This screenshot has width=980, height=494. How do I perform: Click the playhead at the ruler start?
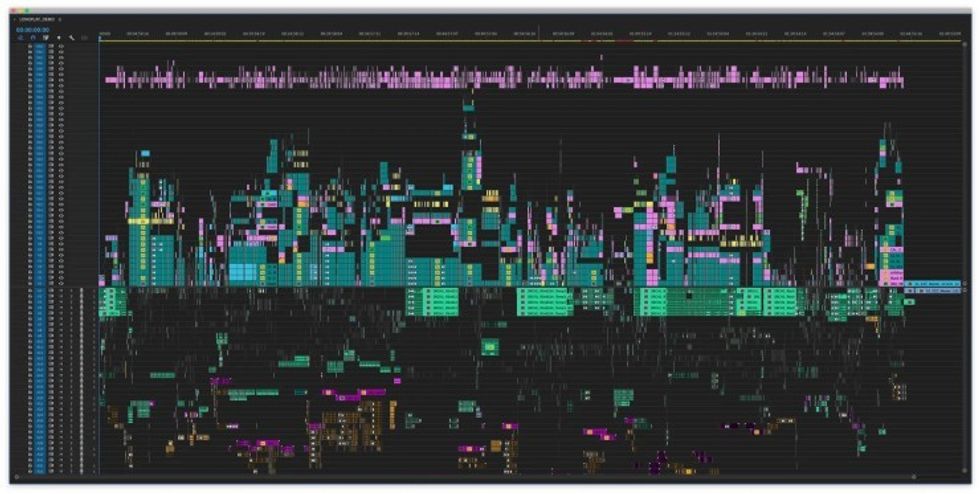[x=99, y=38]
